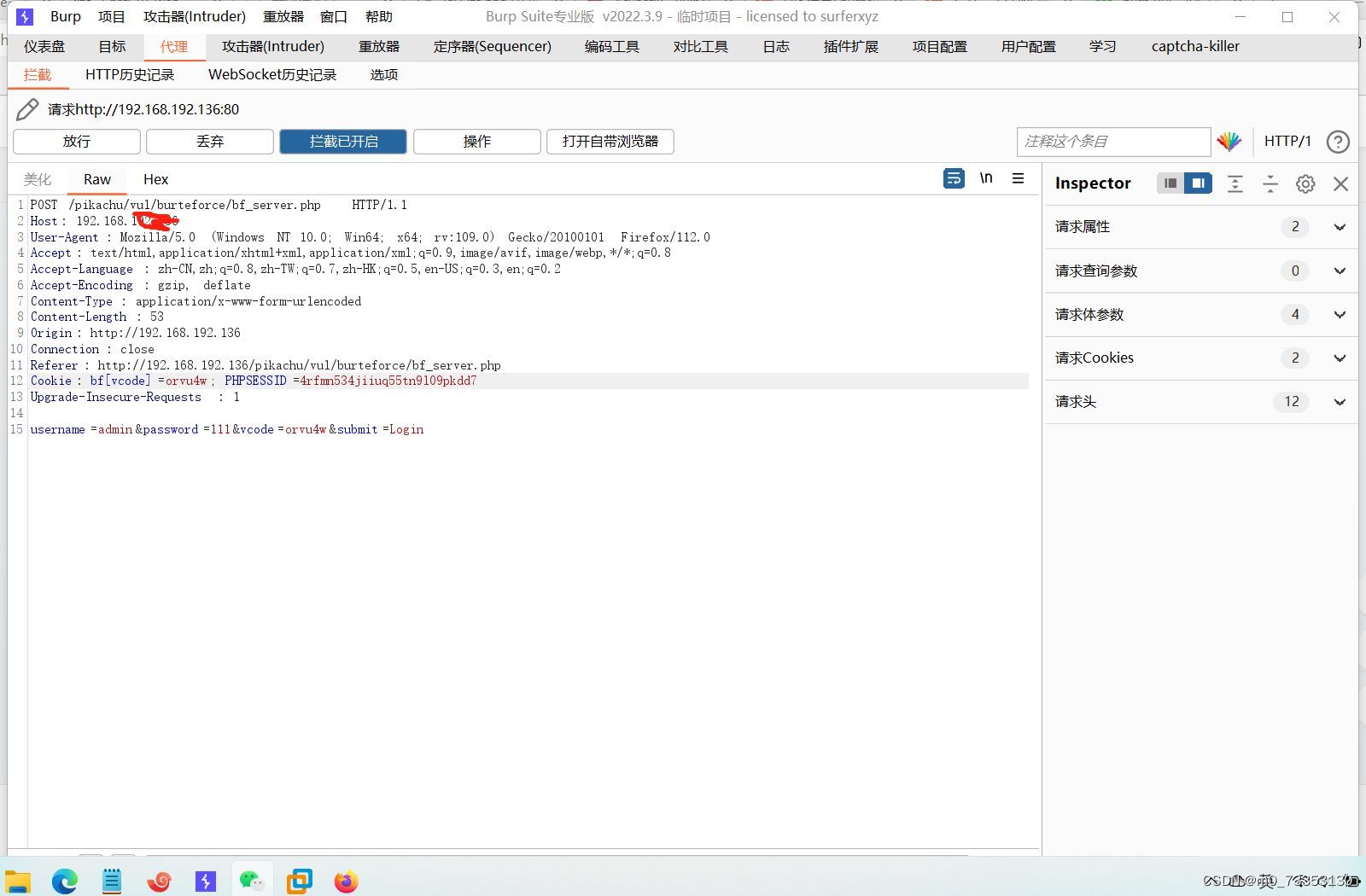The image size is (1366, 896).
Task: Open Firefox from taskbar
Action: 346,881
